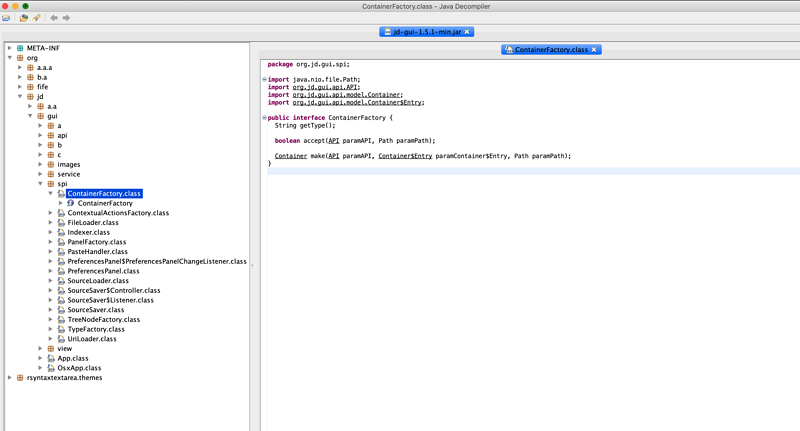Click the Open File toolbar icon

click(7, 18)
